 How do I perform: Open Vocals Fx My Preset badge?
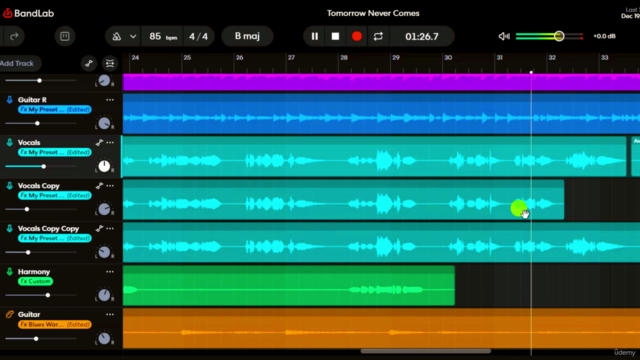click(x=55, y=152)
